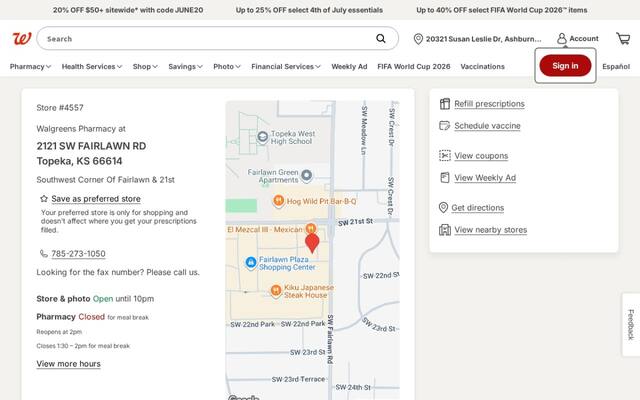Expand the Shop dropdown
The height and width of the screenshot is (400, 640).
(x=145, y=66)
